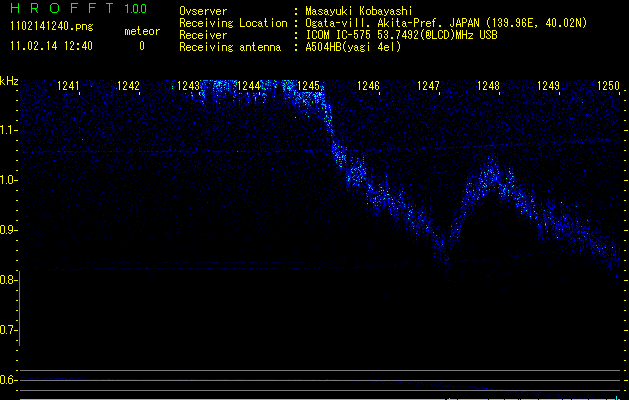Select the 1.1 frequency axis label
This screenshot has width=629, height=400.
(9, 130)
